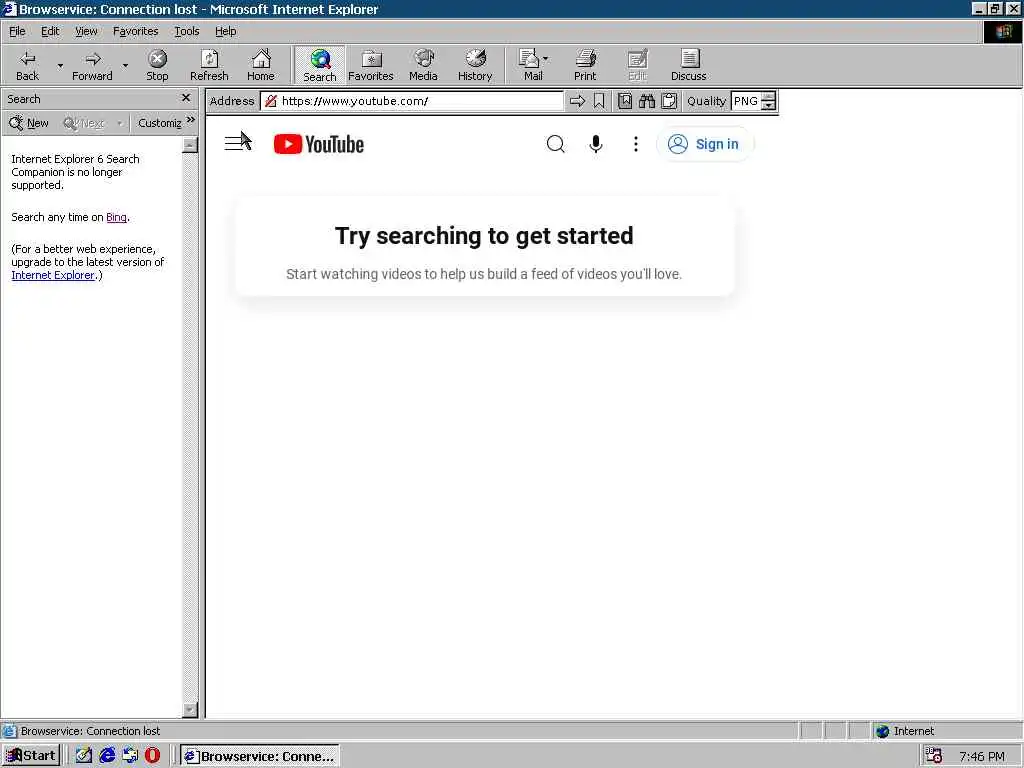Click the Search panel scrollbar up arrow
The image size is (1024, 768).
coord(190,145)
